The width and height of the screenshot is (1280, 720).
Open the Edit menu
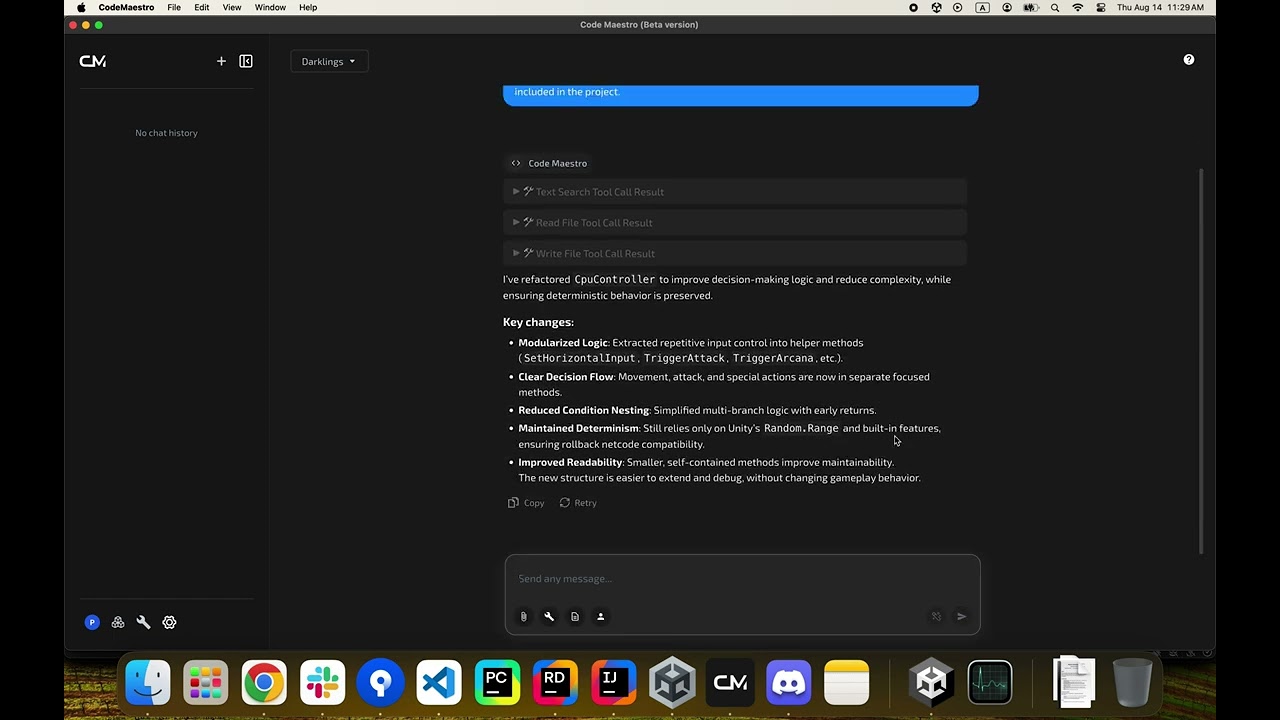[x=202, y=7]
